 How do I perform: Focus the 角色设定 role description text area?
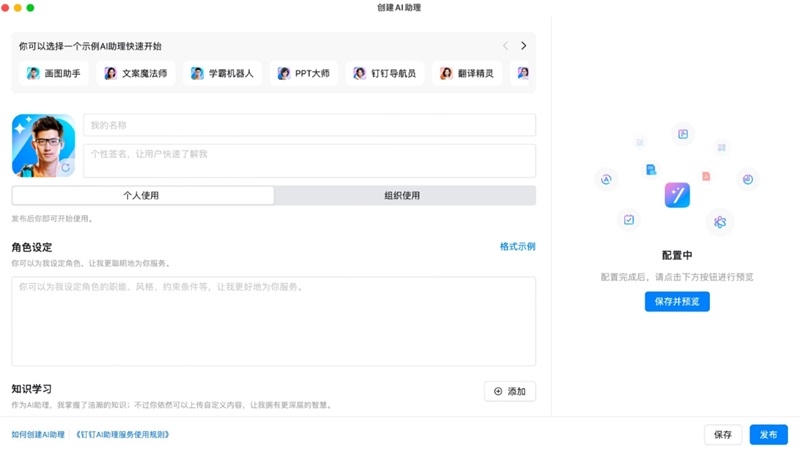click(273, 321)
